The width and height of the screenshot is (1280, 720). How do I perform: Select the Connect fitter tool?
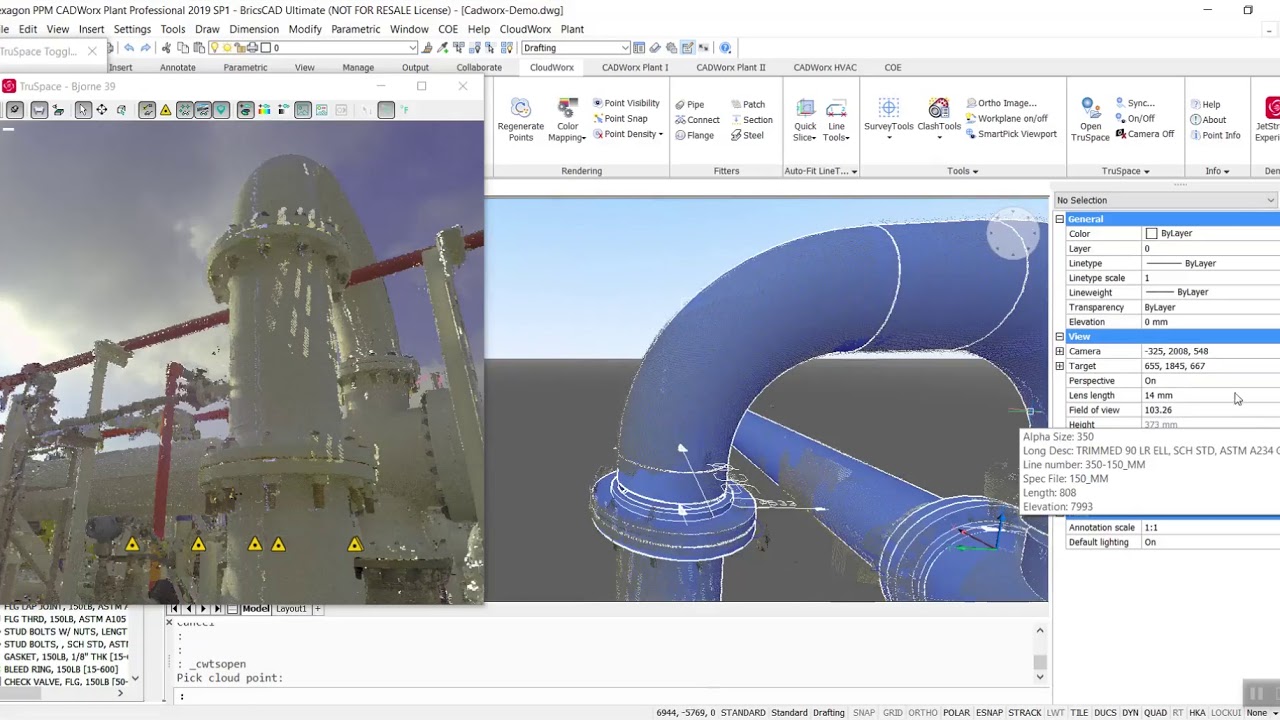click(697, 120)
